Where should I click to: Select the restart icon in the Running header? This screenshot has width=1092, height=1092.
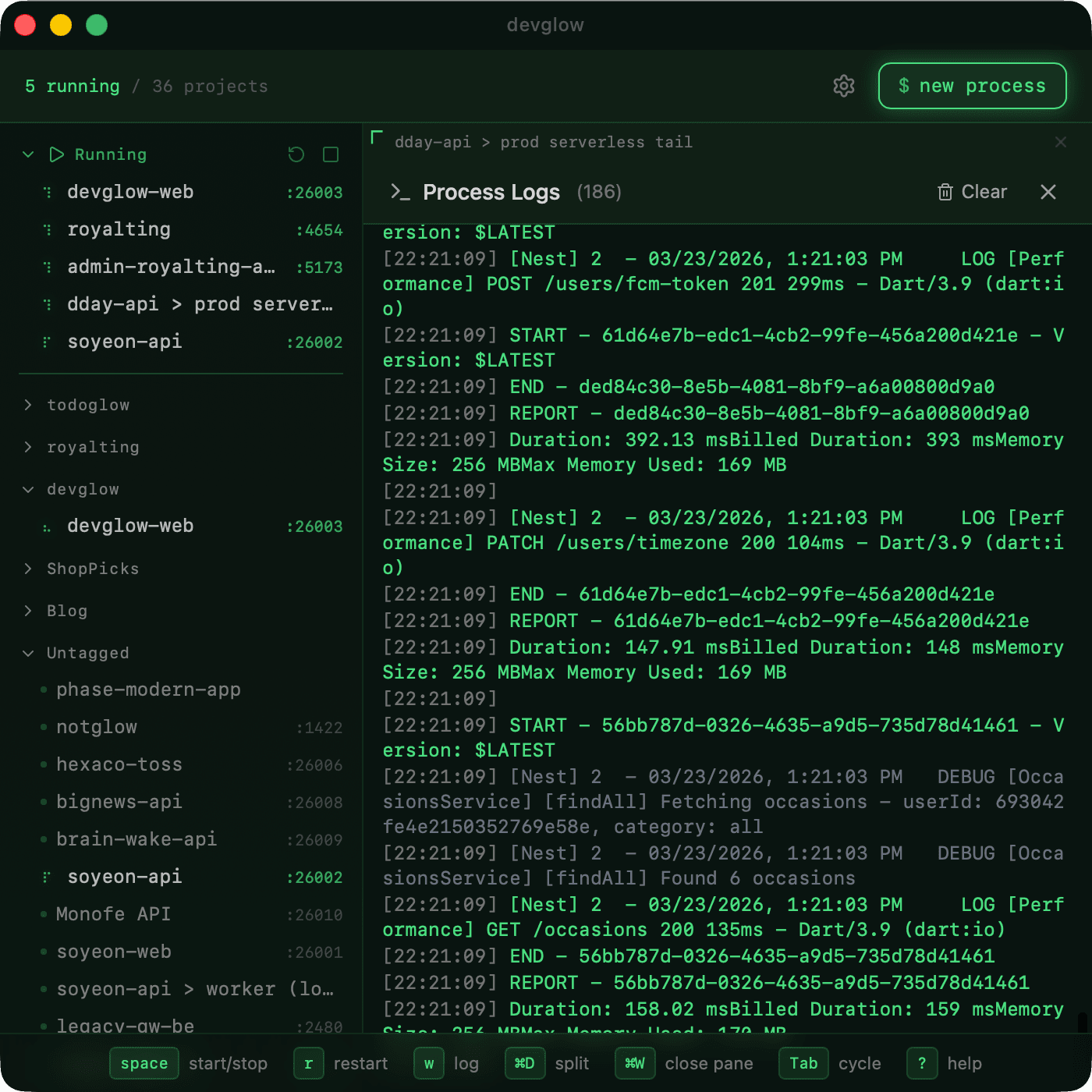(296, 154)
